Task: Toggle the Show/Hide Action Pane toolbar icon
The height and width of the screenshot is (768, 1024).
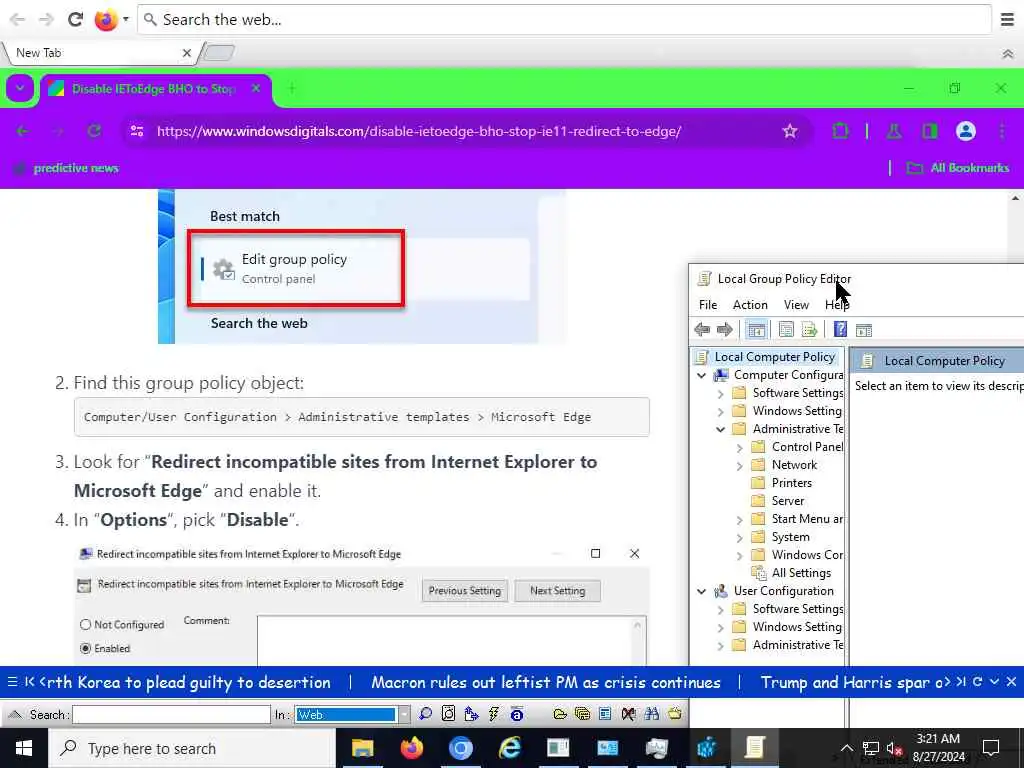Action: (864, 330)
